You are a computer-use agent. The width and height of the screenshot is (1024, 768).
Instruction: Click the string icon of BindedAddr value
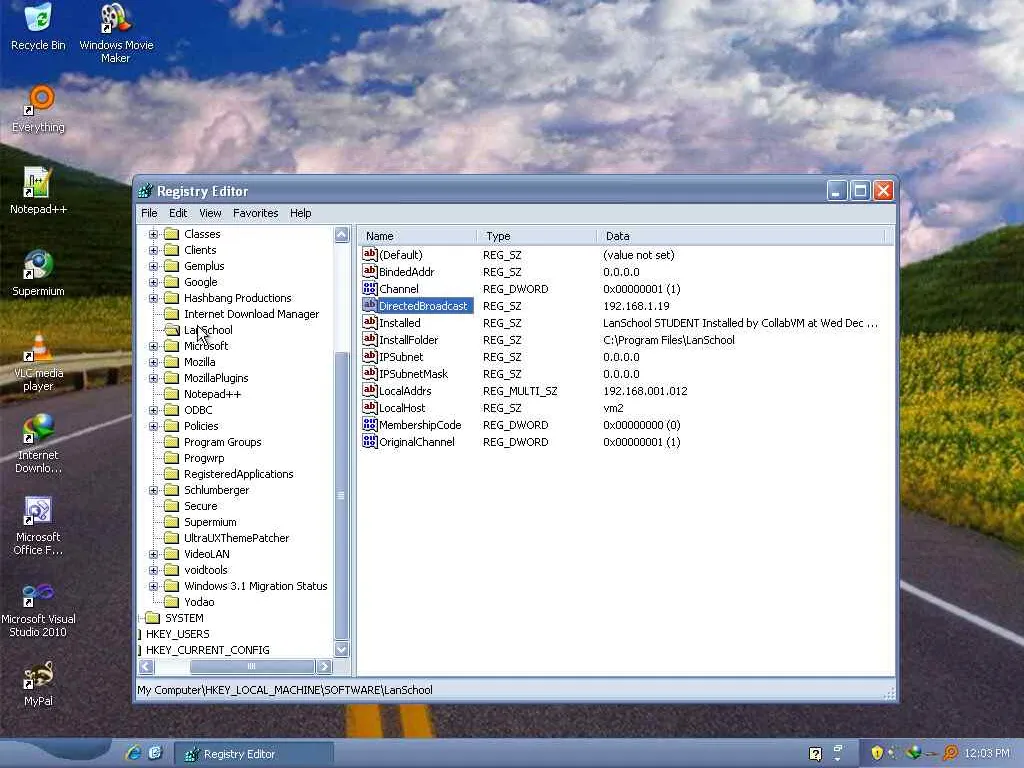pos(370,272)
